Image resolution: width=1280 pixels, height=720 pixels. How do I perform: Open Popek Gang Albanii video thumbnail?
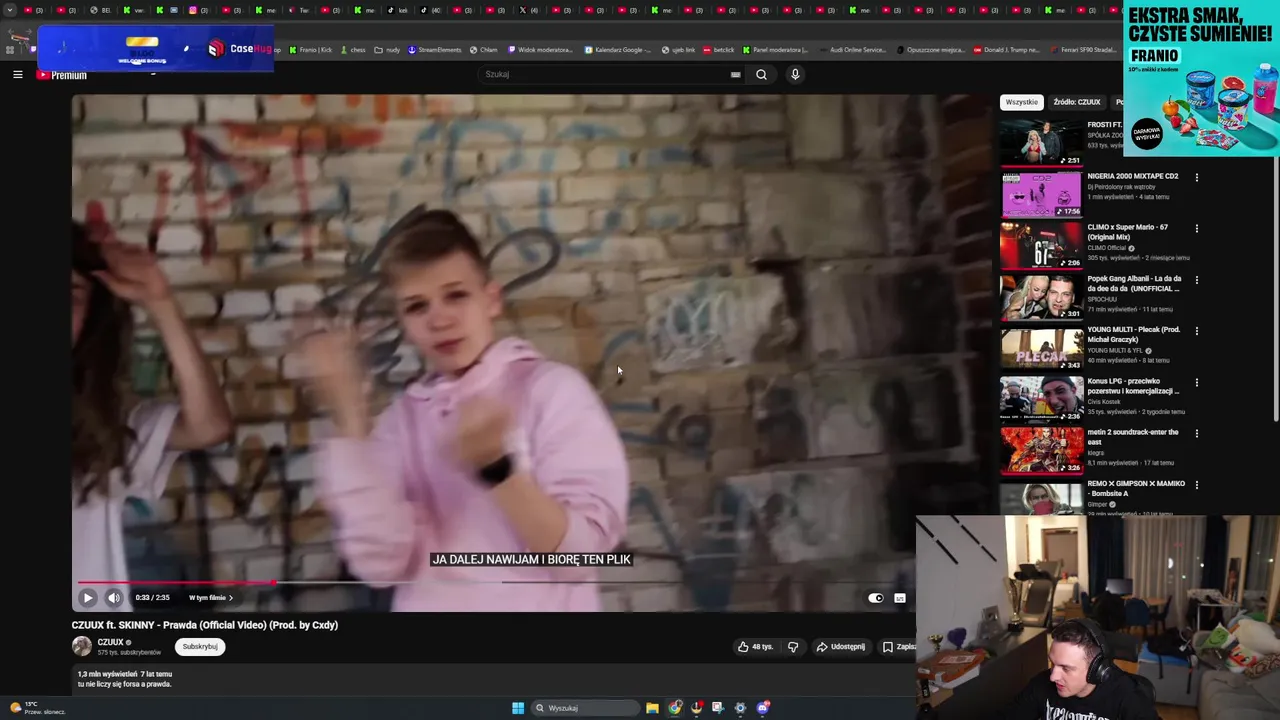[1042, 296]
